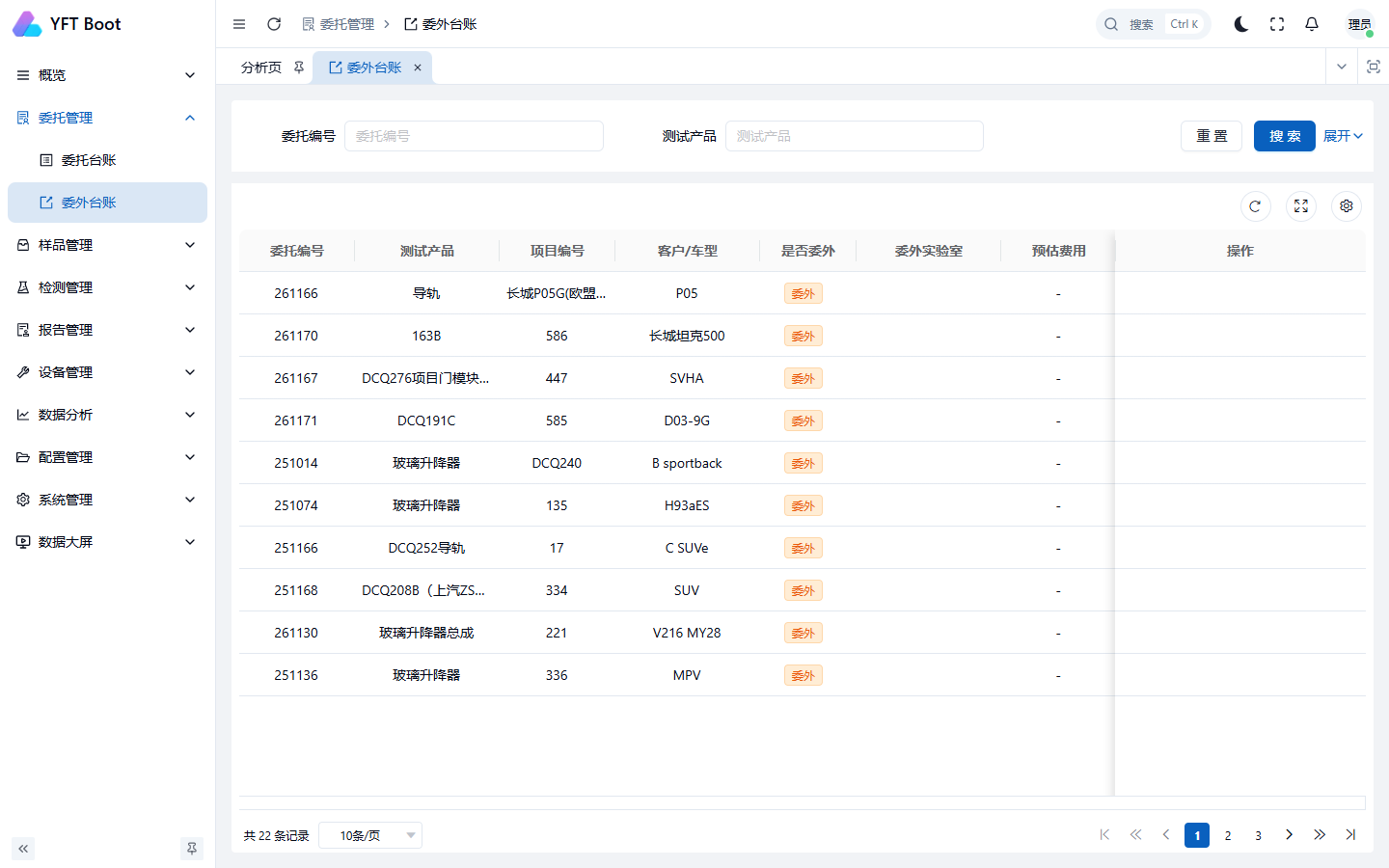Click 委托管理 breadcrumb link
This screenshot has height=868, width=1389.
pos(339,24)
